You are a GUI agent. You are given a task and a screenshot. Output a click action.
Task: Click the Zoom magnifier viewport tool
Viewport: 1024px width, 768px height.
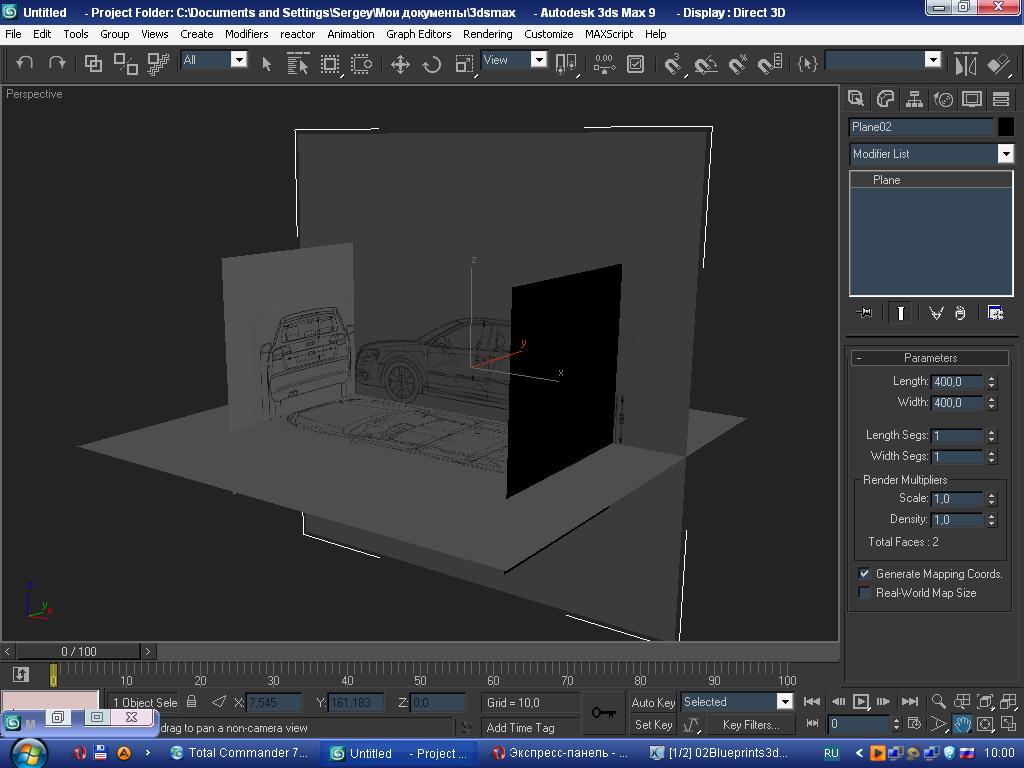click(x=939, y=702)
